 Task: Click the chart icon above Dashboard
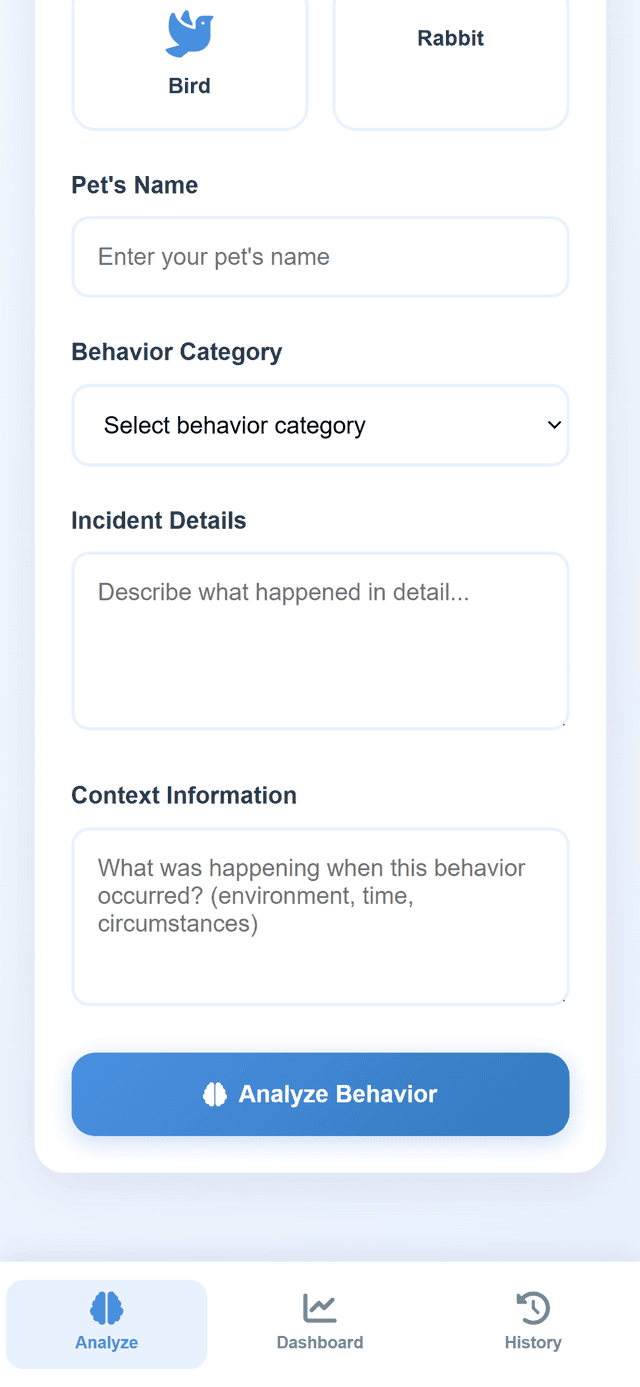pos(319,1306)
